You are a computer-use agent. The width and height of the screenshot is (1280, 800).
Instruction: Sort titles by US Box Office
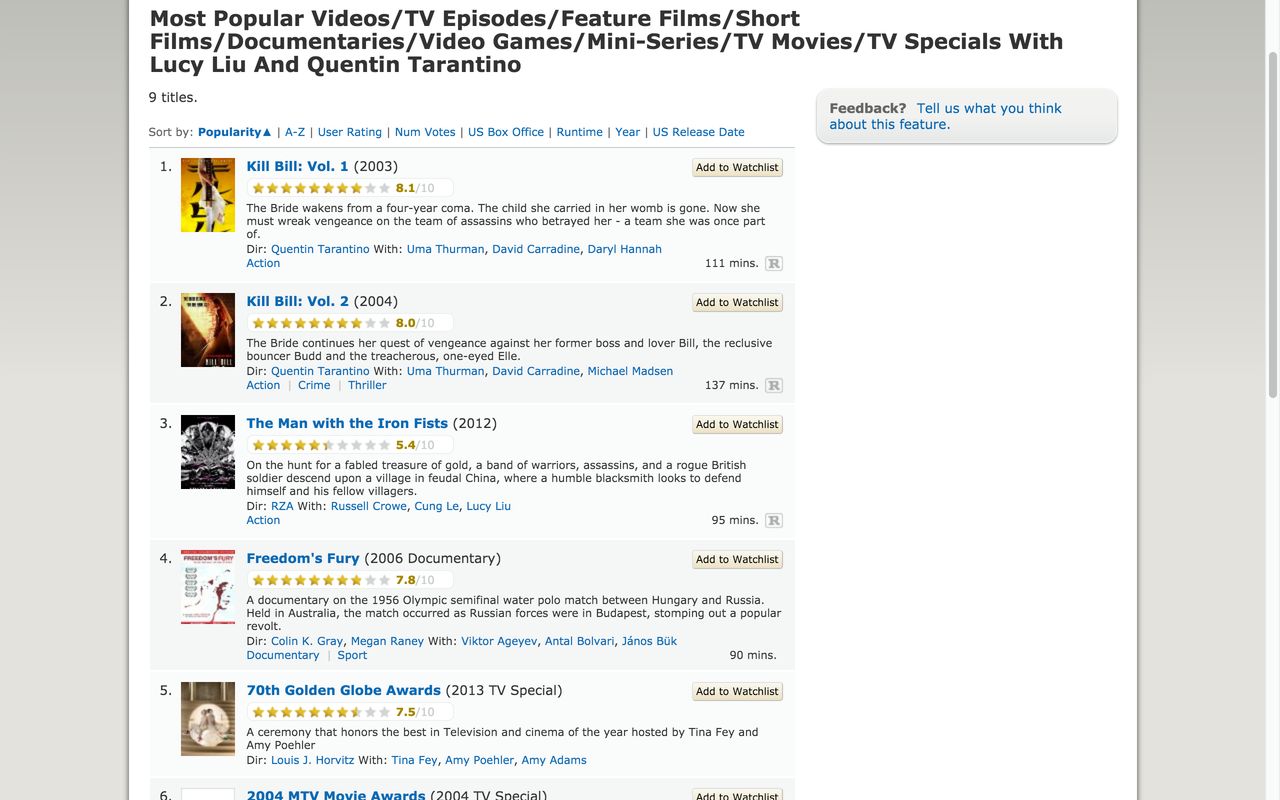506,132
